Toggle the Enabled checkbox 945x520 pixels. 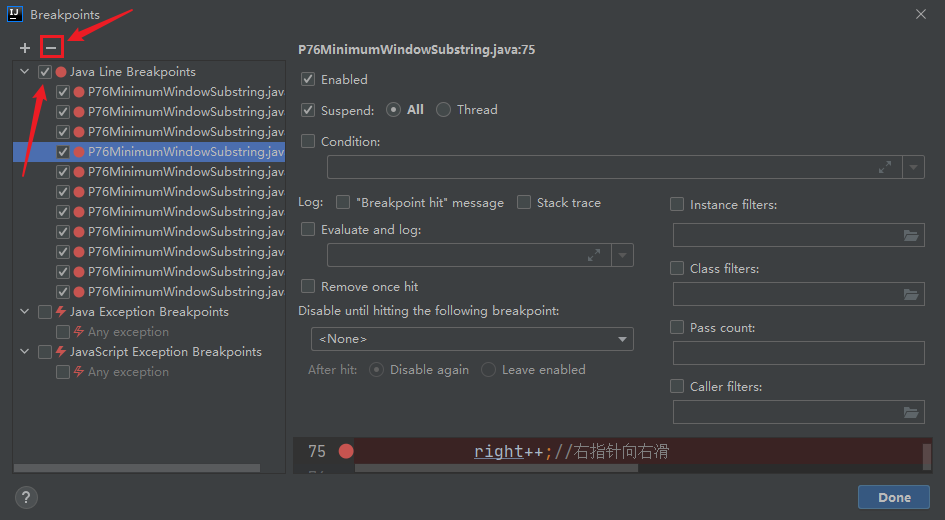[308, 79]
